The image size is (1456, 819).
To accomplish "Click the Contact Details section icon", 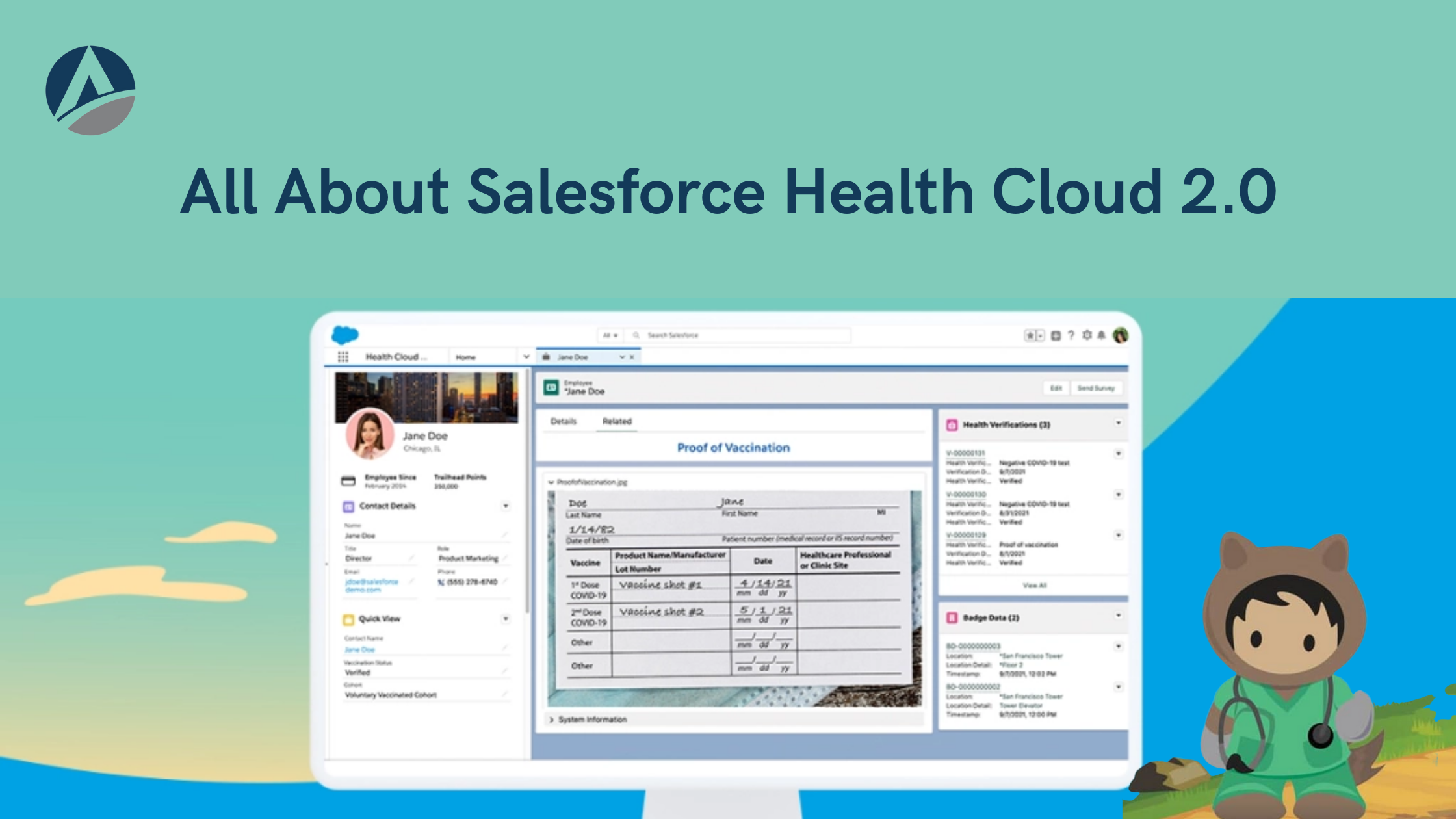I will 348,506.
